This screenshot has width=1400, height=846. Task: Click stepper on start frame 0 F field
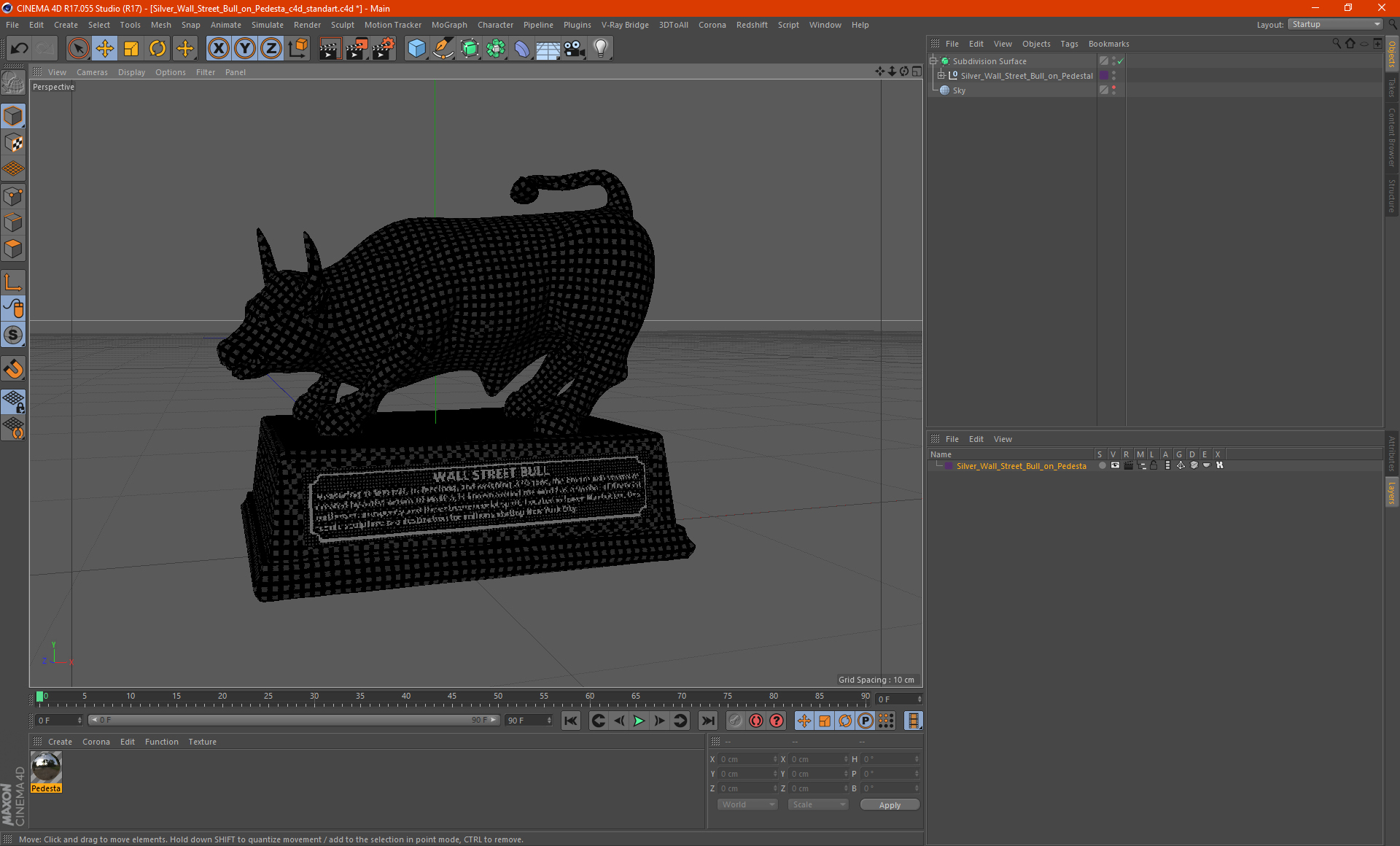tap(79, 721)
